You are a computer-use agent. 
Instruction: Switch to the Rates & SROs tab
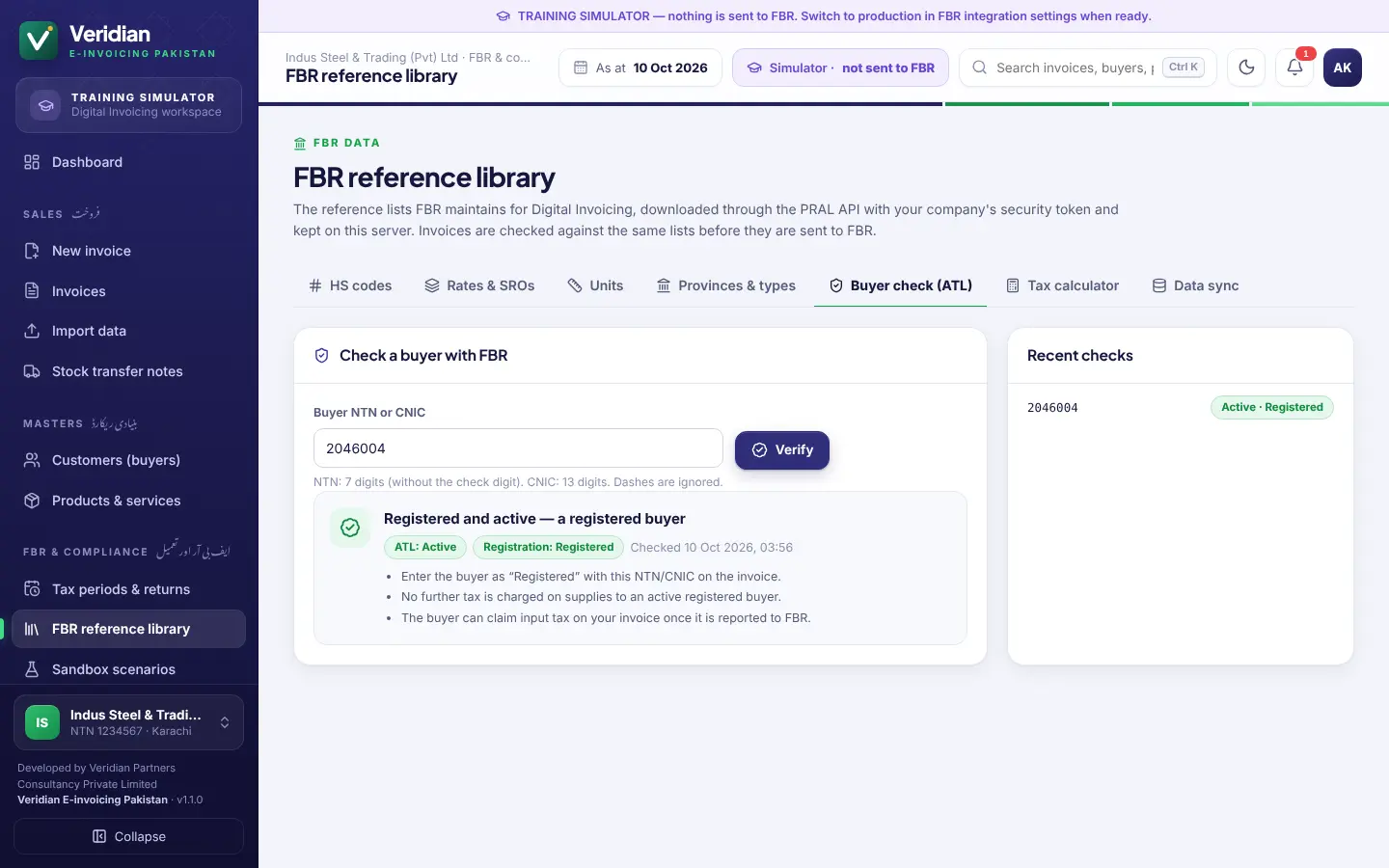pos(479,285)
